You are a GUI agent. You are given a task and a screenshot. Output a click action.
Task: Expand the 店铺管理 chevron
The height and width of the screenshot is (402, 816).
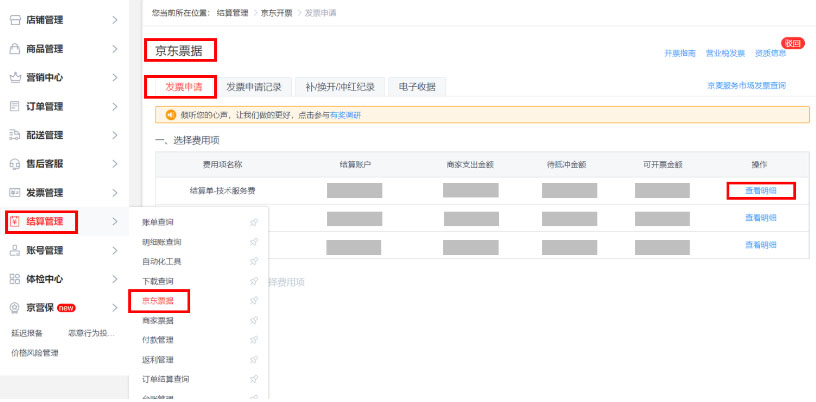tap(115, 20)
